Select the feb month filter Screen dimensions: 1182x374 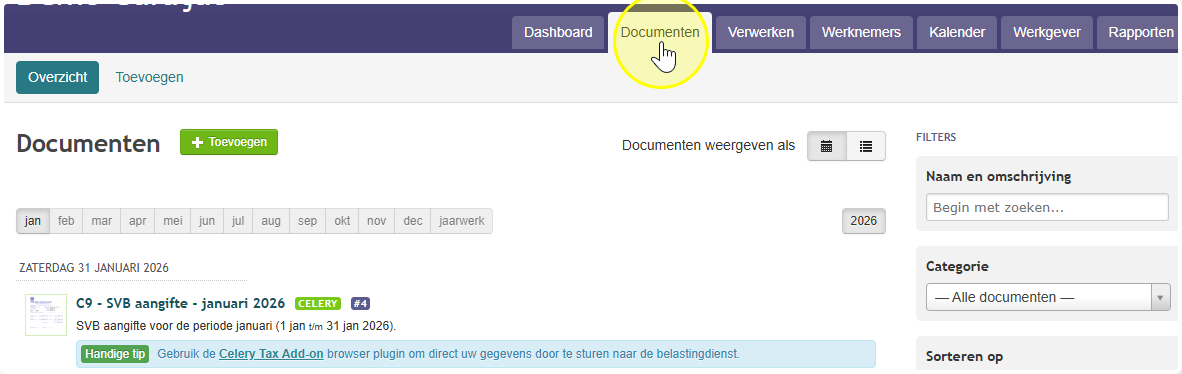point(66,221)
